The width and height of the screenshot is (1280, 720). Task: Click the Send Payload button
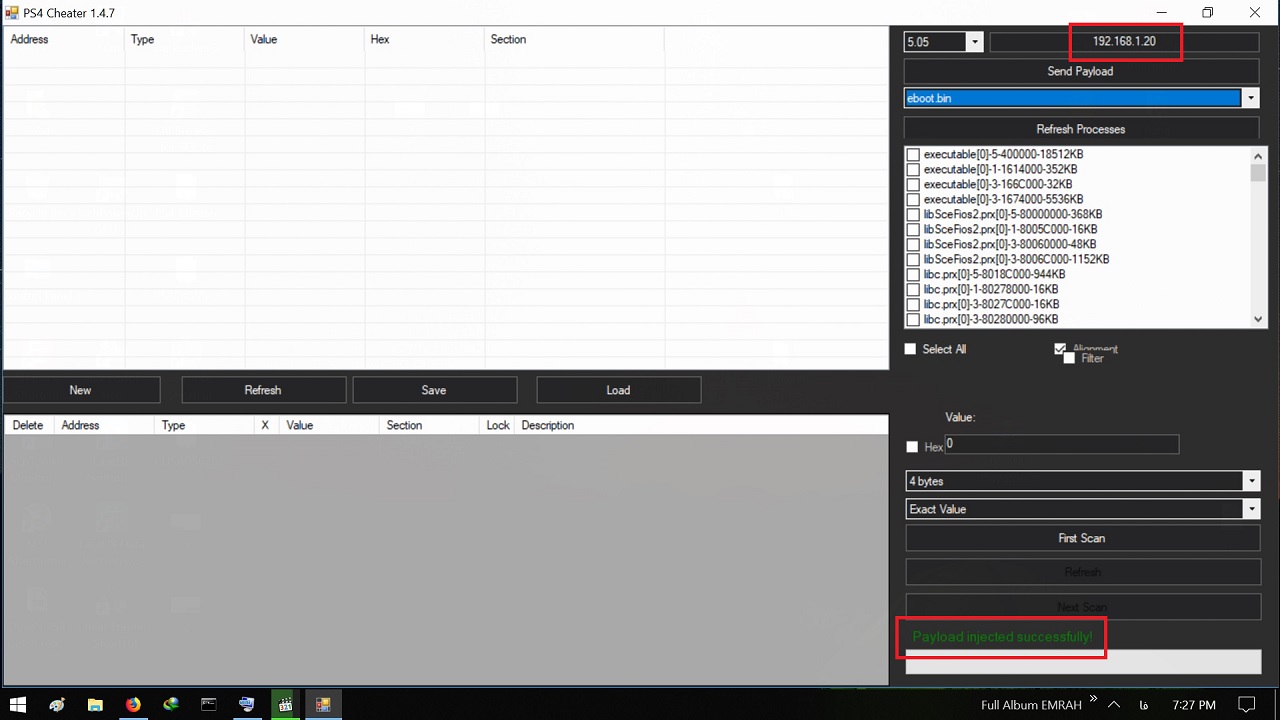coord(1081,71)
